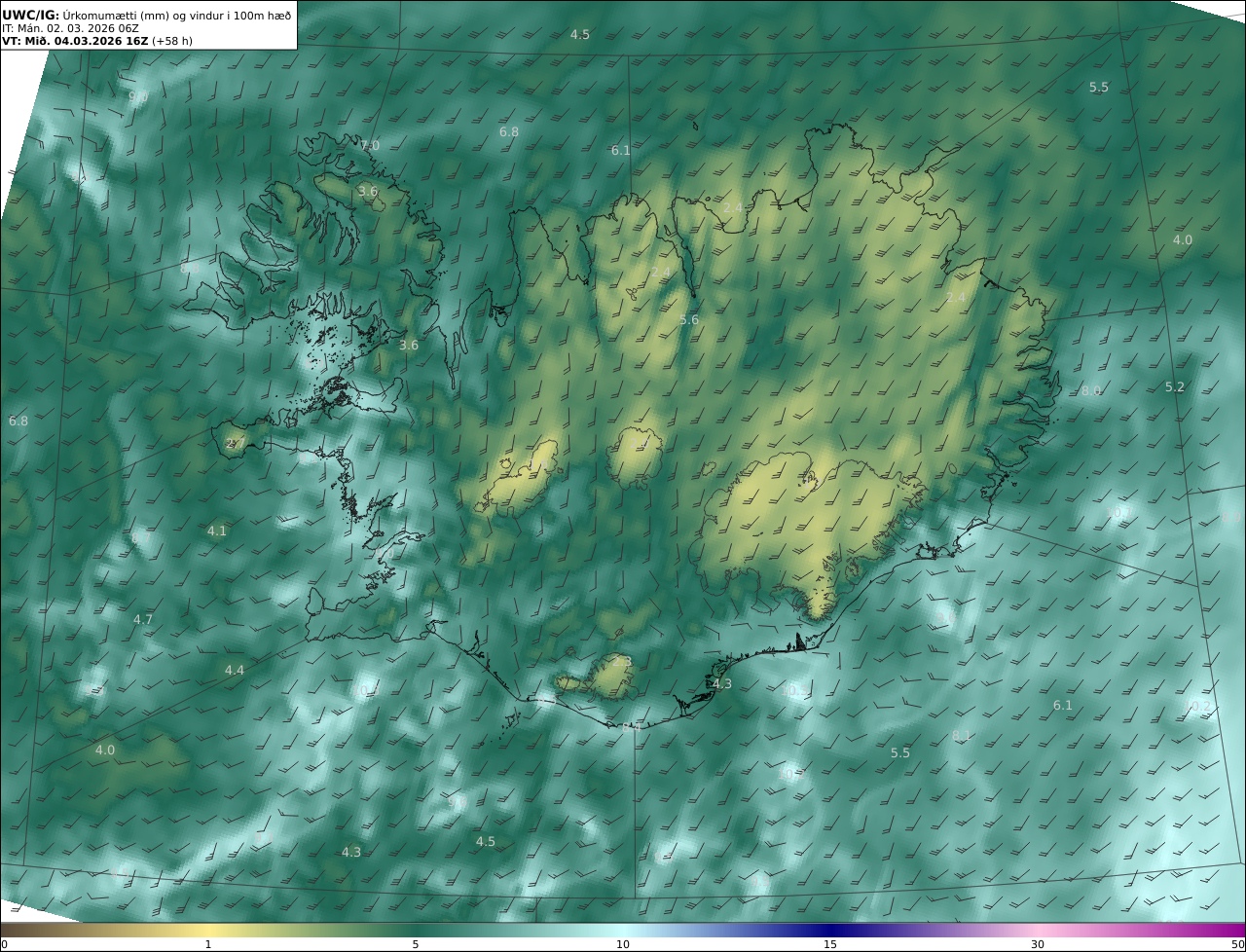Click the UWC/IG map title line
The image size is (1246, 952).
click(x=146, y=15)
